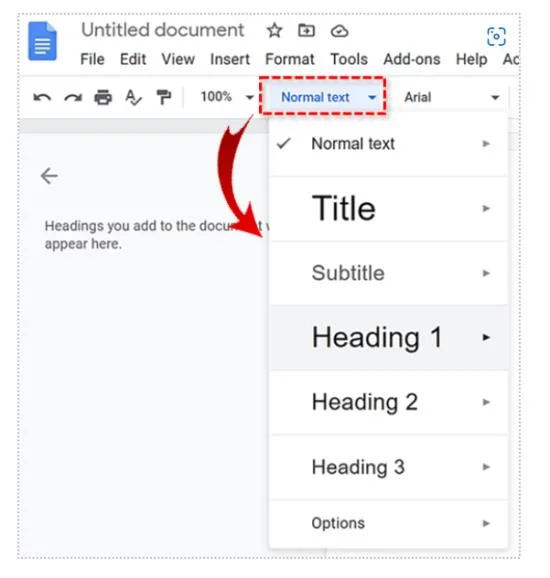This screenshot has height=578, width=550.
Task: Click the Move to folder icon
Action: point(306,31)
